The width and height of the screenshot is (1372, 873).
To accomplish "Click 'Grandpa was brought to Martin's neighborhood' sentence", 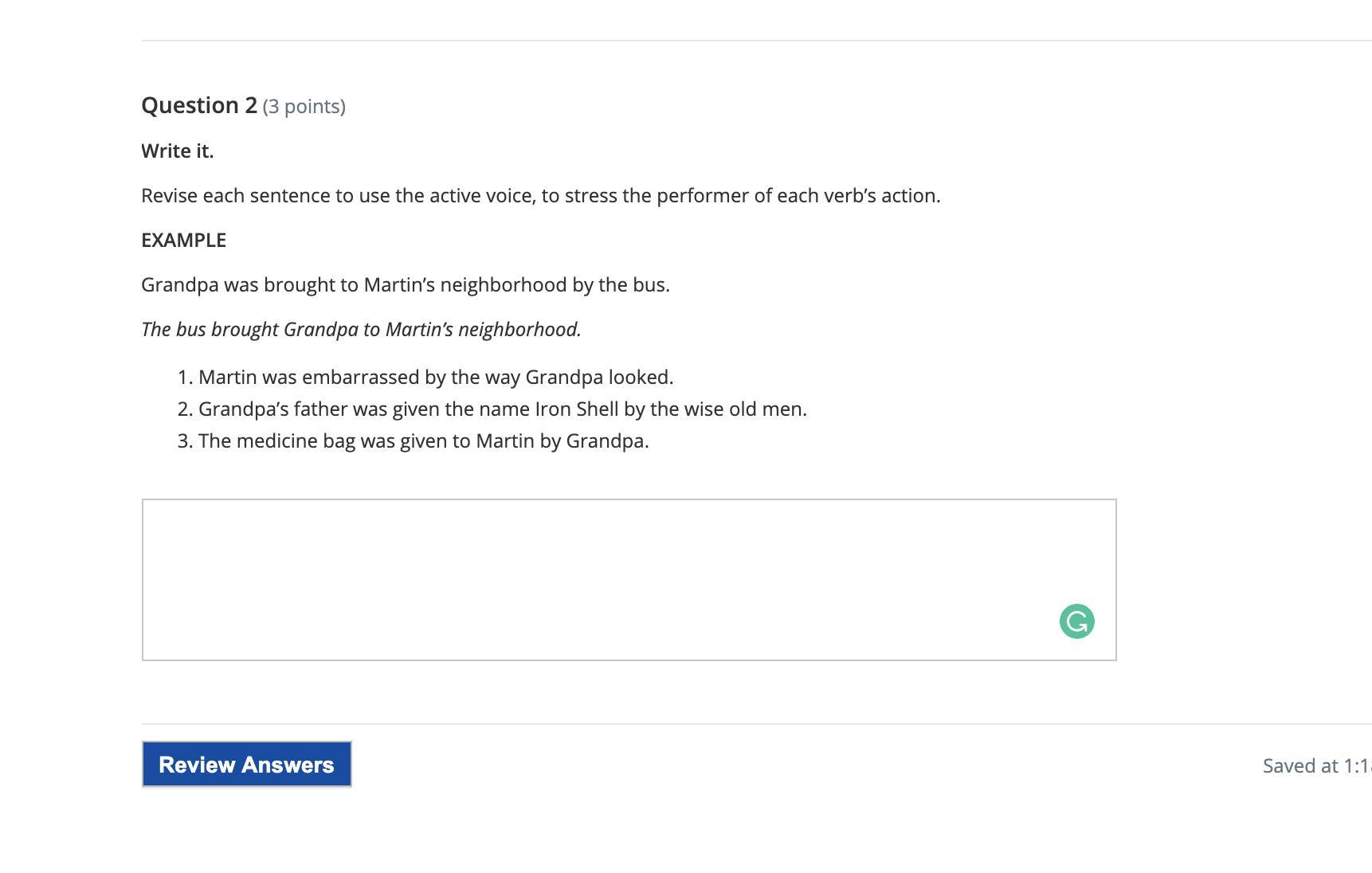I will 405,285.
